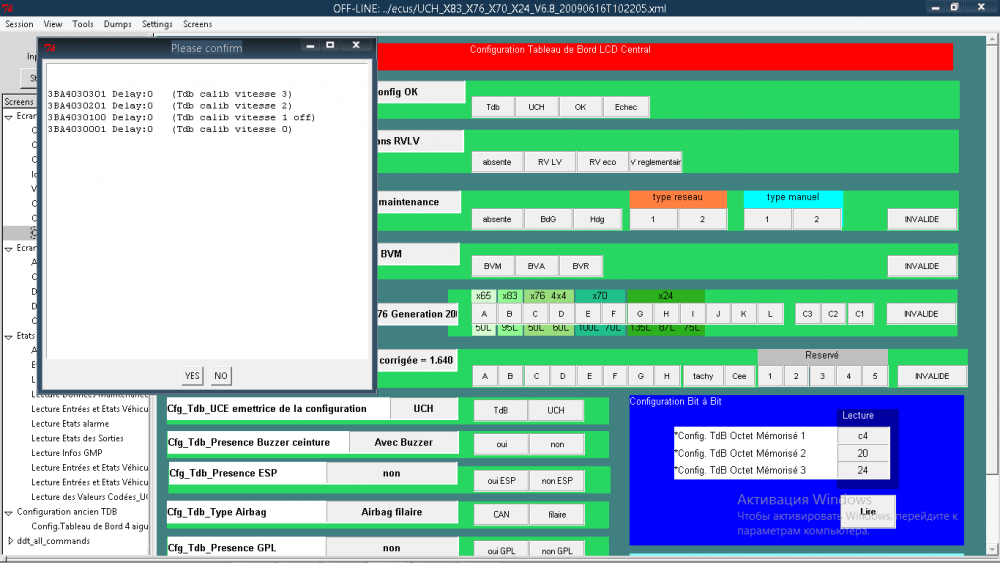Click INVALIDE in the maintenance row
This screenshot has height=563, width=1000.
922,219
